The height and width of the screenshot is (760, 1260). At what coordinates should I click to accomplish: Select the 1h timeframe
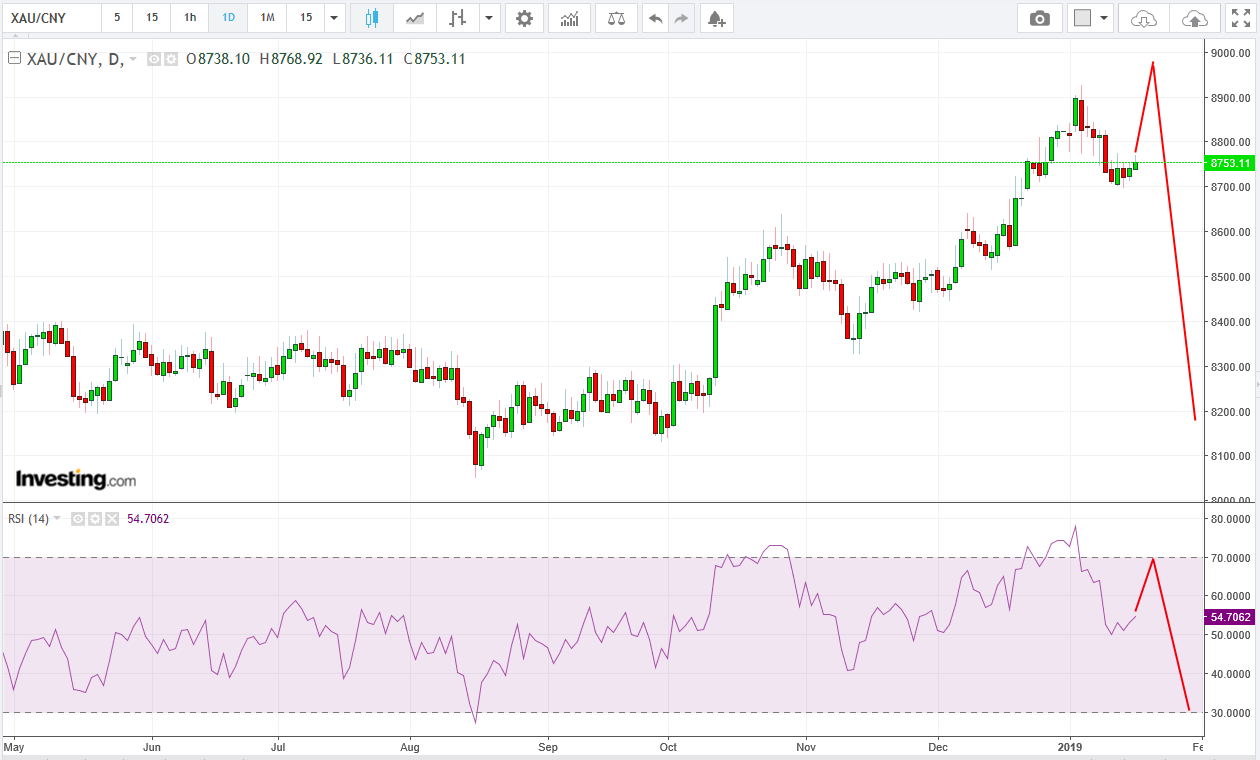pyautogui.click(x=189, y=18)
